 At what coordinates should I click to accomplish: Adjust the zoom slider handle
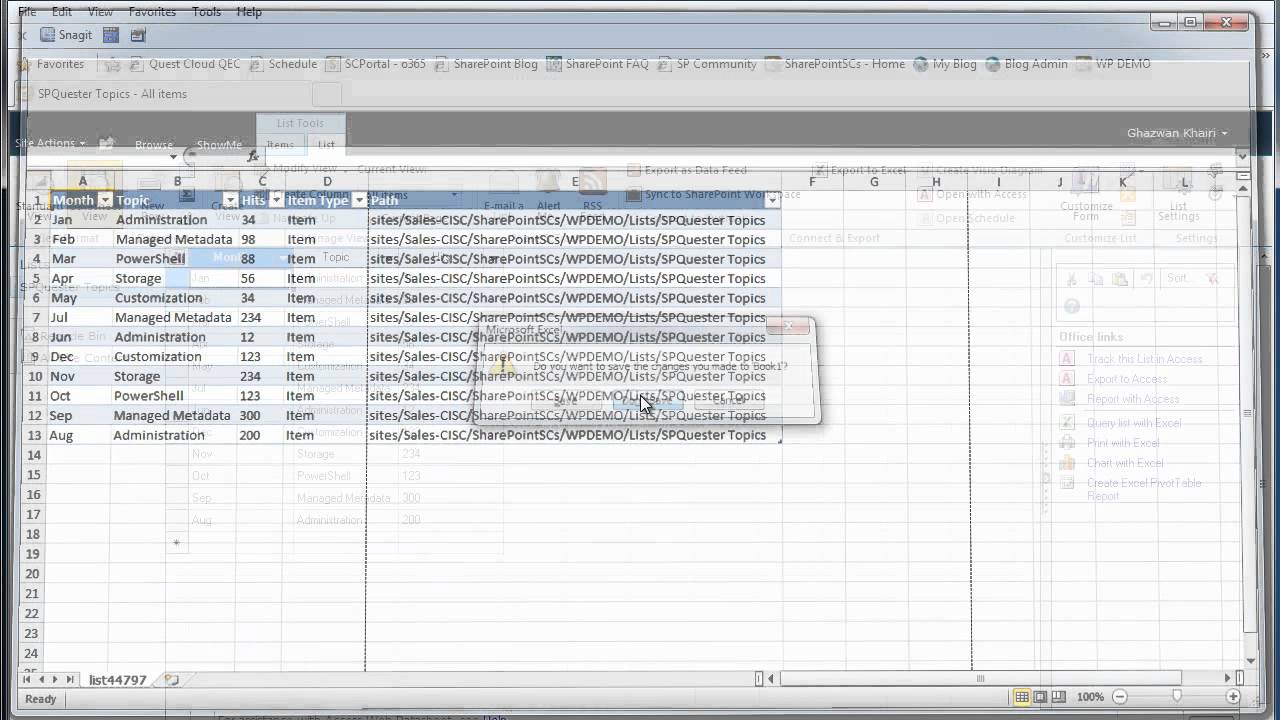(x=1177, y=697)
